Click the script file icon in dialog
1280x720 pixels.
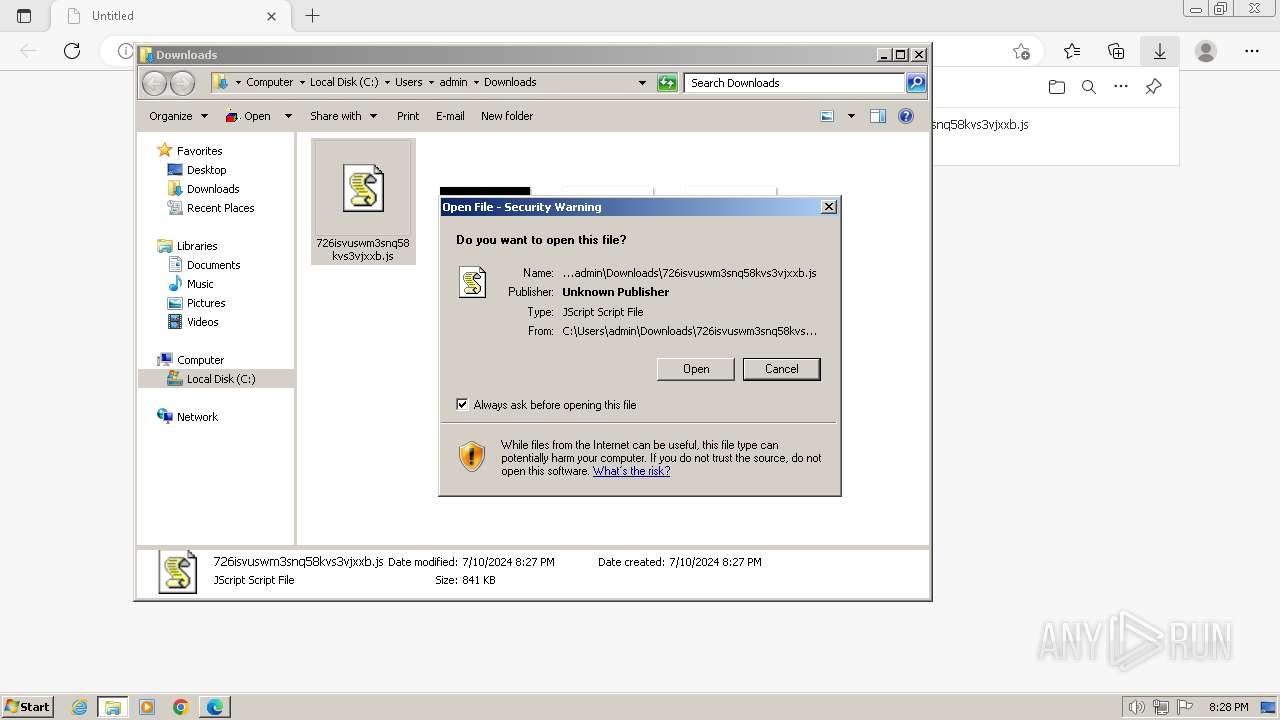click(472, 282)
